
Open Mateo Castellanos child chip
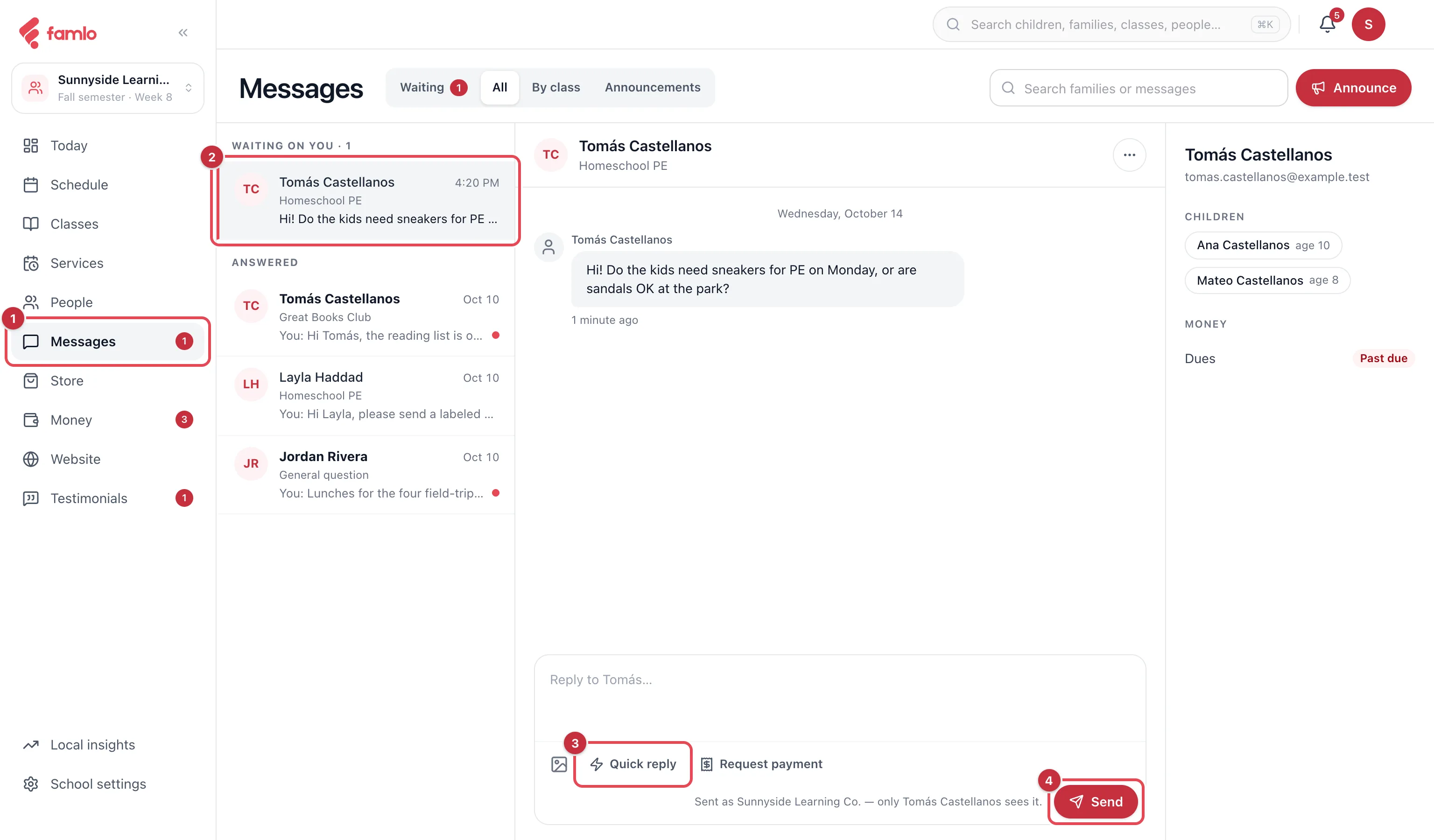(1267, 280)
